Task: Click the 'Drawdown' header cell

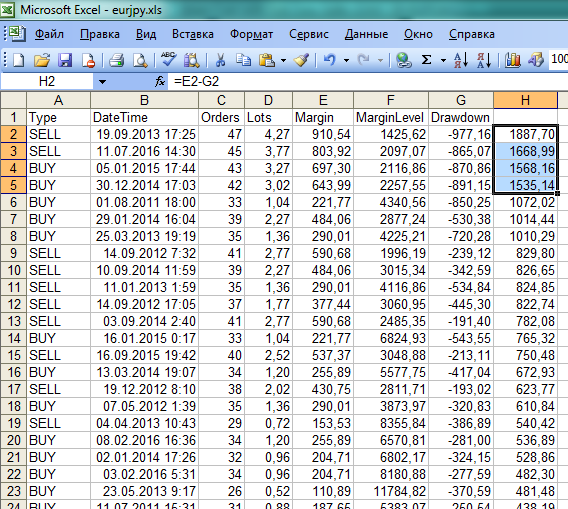Action: 461,117
